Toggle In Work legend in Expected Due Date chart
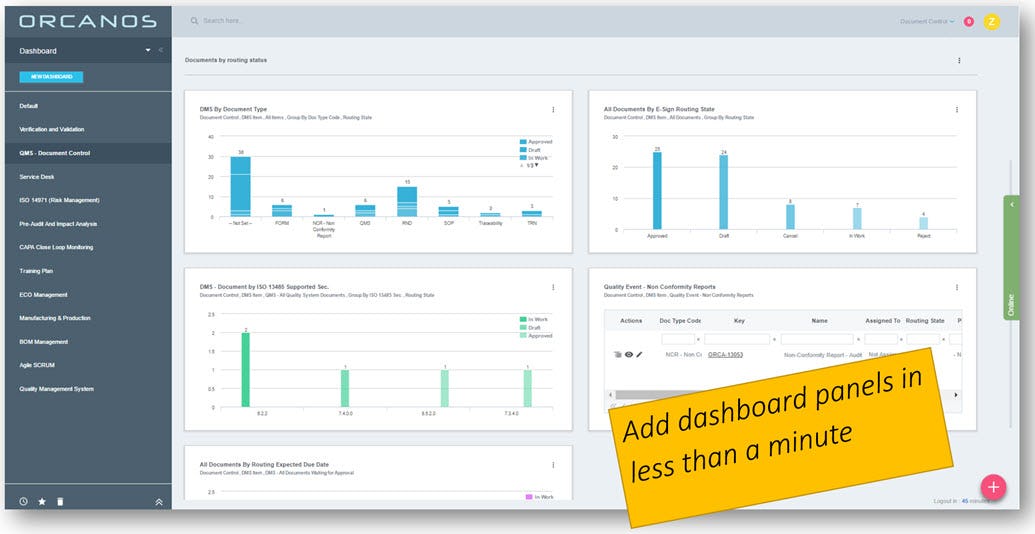 click(539, 496)
